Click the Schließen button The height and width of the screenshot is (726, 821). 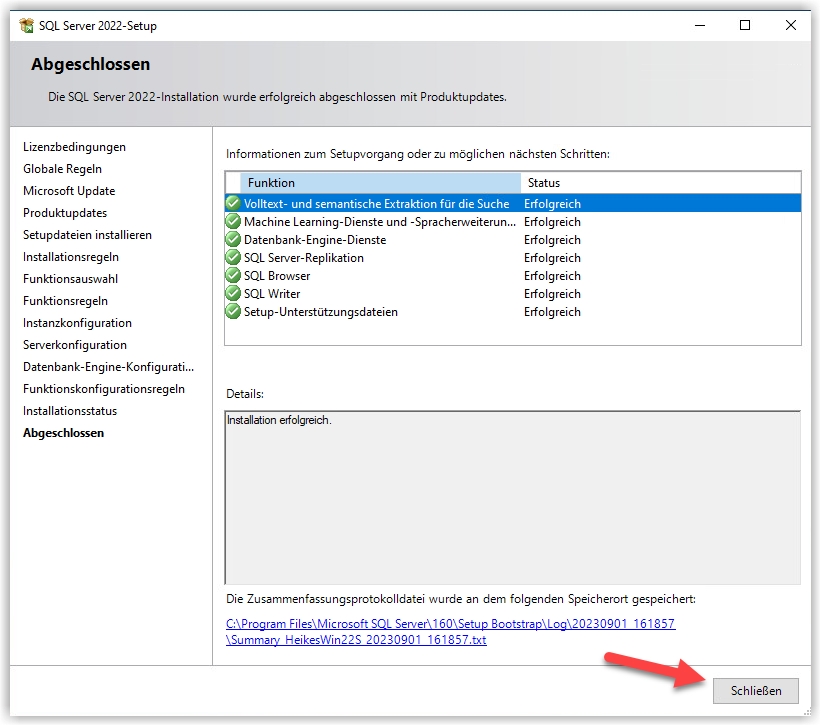point(756,691)
